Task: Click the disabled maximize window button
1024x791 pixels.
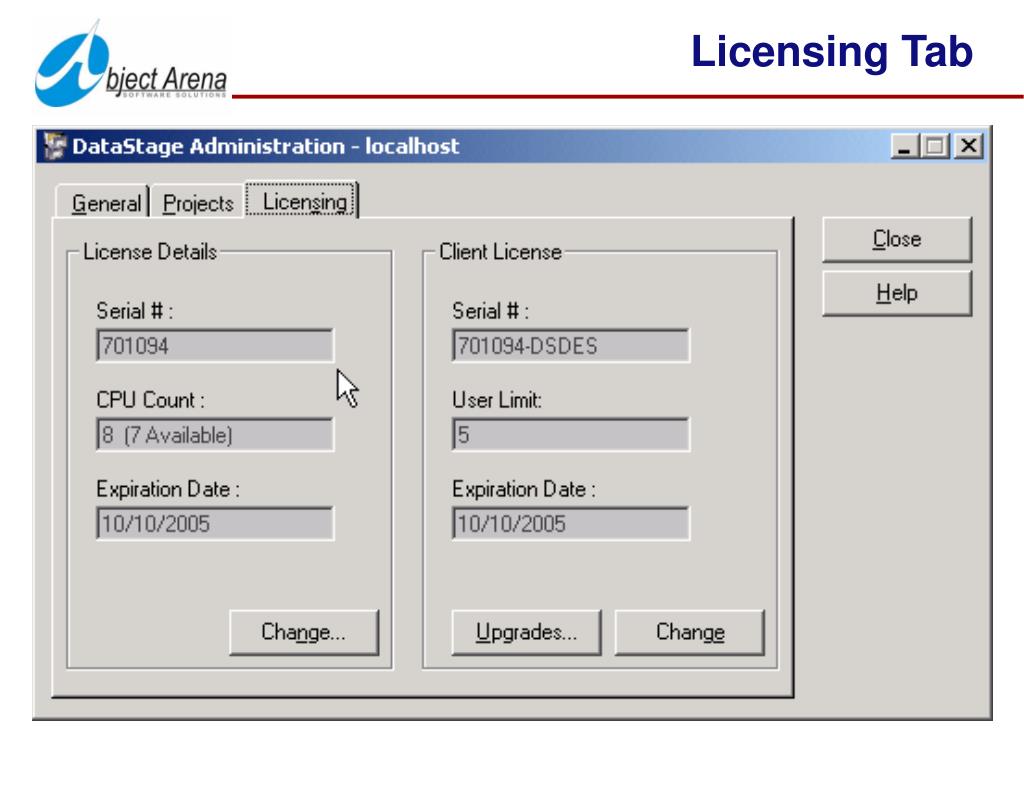Action: coord(935,146)
